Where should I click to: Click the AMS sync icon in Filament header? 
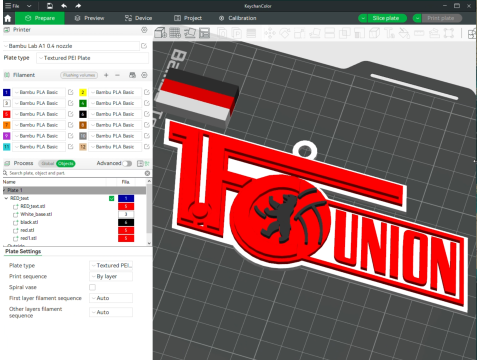pos(132,75)
